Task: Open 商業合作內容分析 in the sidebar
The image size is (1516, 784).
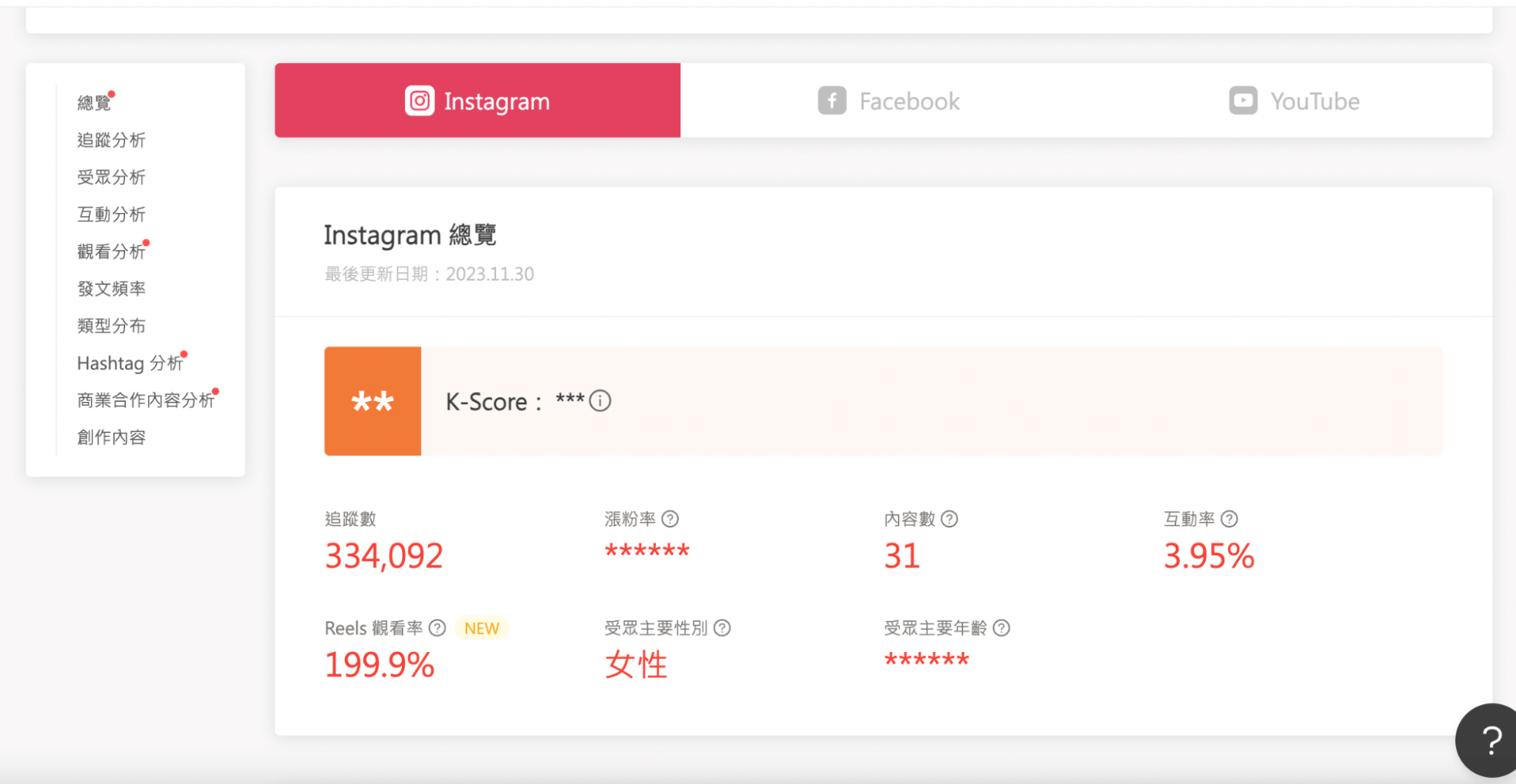Action: click(146, 400)
